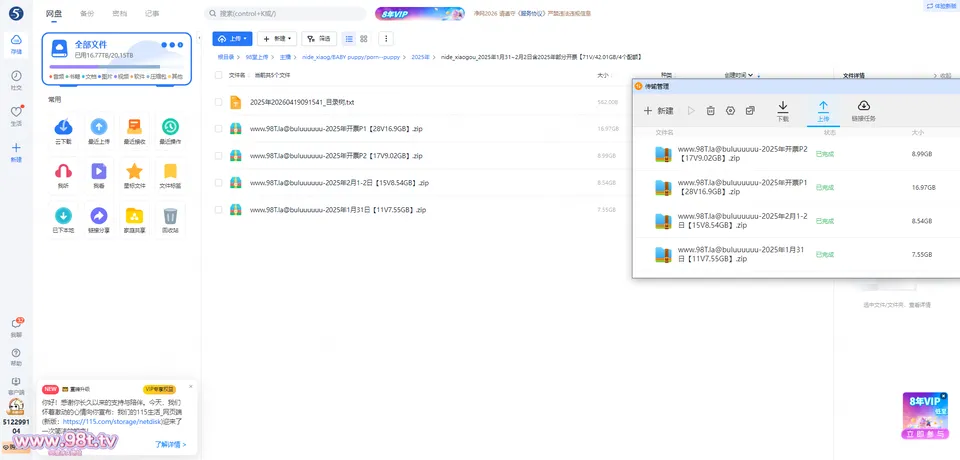Open the 下载 tab in transfer manager
Image resolution: width=960 pixels, height=460 pixels.
click(x=782, y=112)
